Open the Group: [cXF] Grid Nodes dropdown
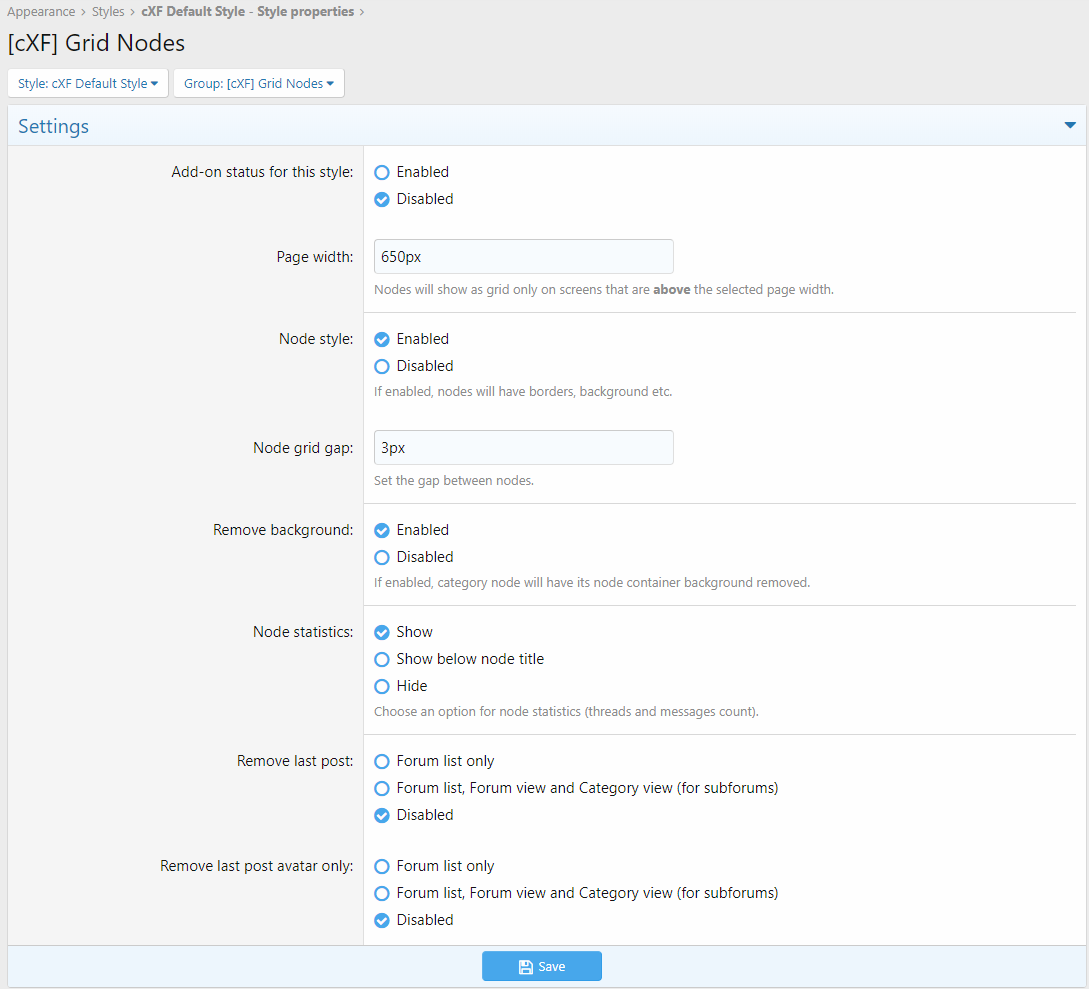Viewport: 1089px width, 989px height. [258, 84]
